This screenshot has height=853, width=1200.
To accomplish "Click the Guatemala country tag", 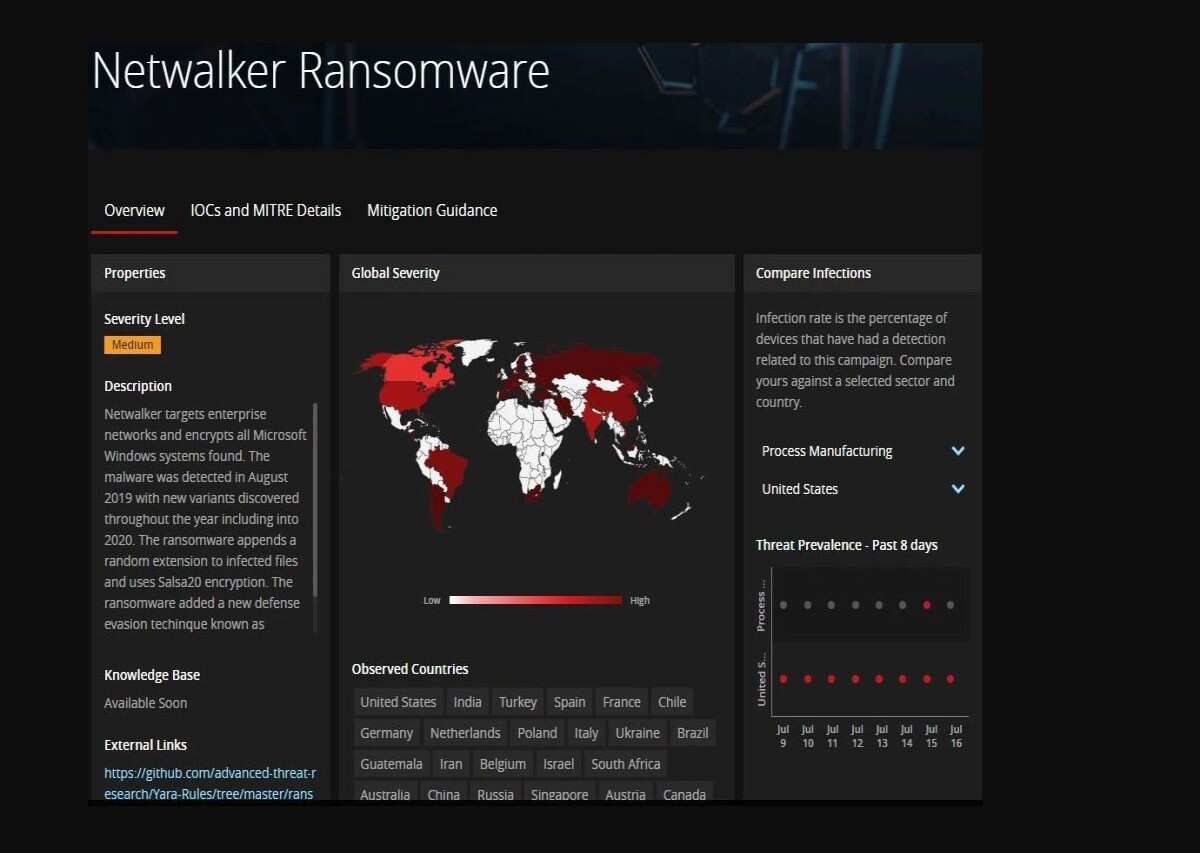I will pos(391,764).
